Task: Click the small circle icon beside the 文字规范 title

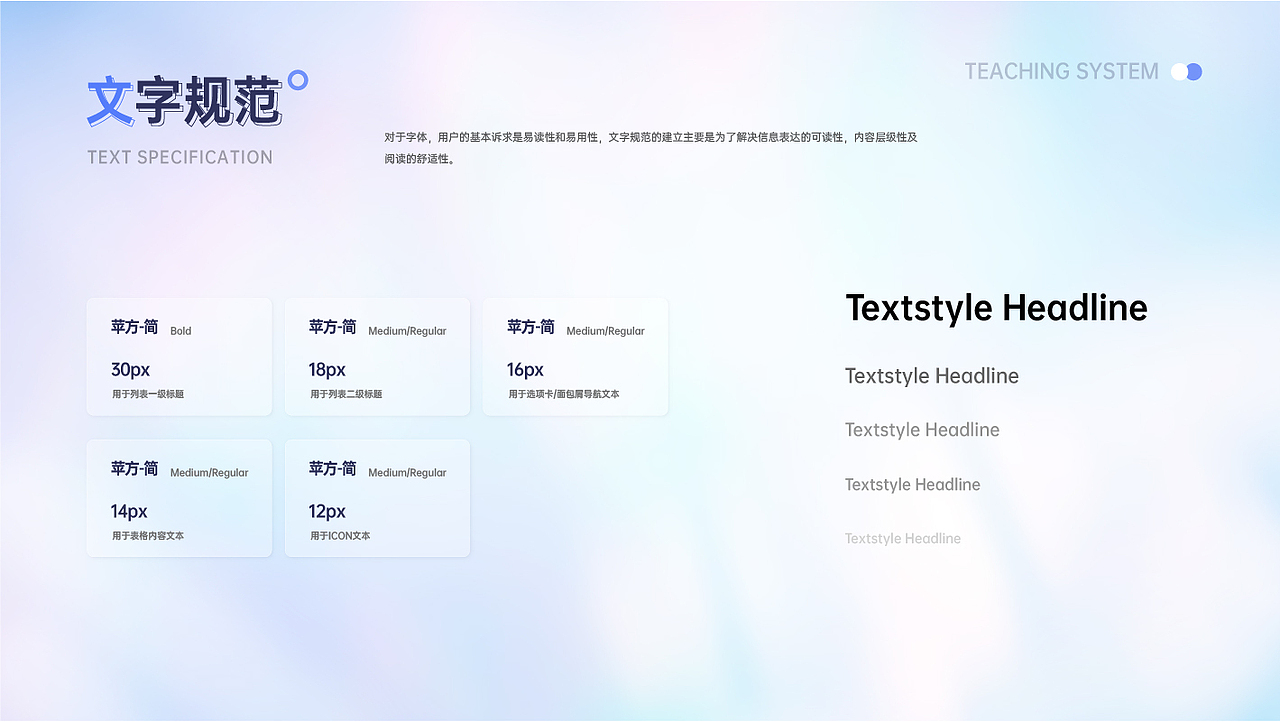Action: coord(297,80)
